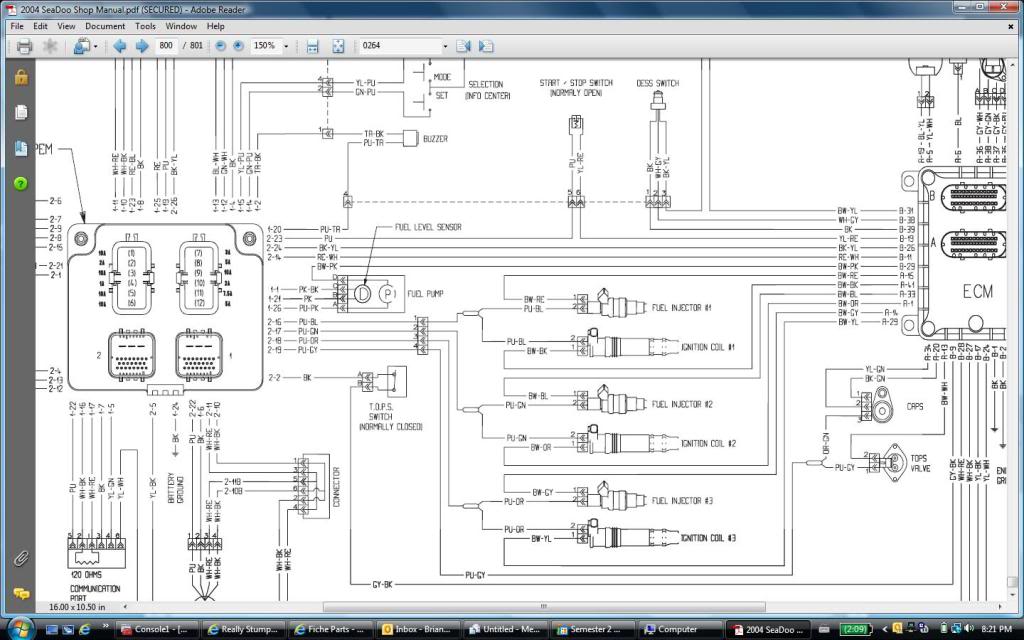Click the security padlock icon in the sidebar

[21, 76]
